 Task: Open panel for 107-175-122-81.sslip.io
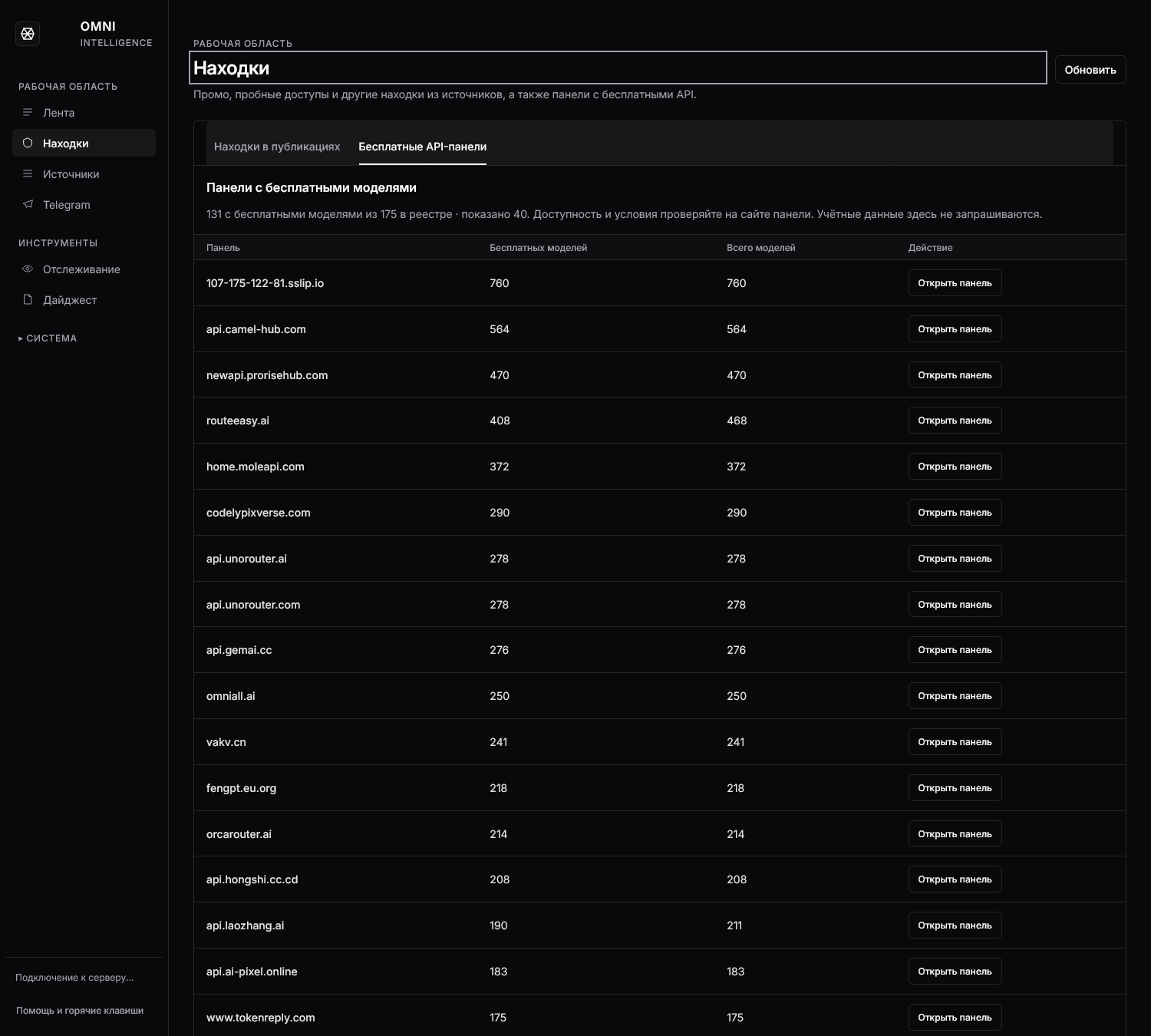tap(955, 283)
